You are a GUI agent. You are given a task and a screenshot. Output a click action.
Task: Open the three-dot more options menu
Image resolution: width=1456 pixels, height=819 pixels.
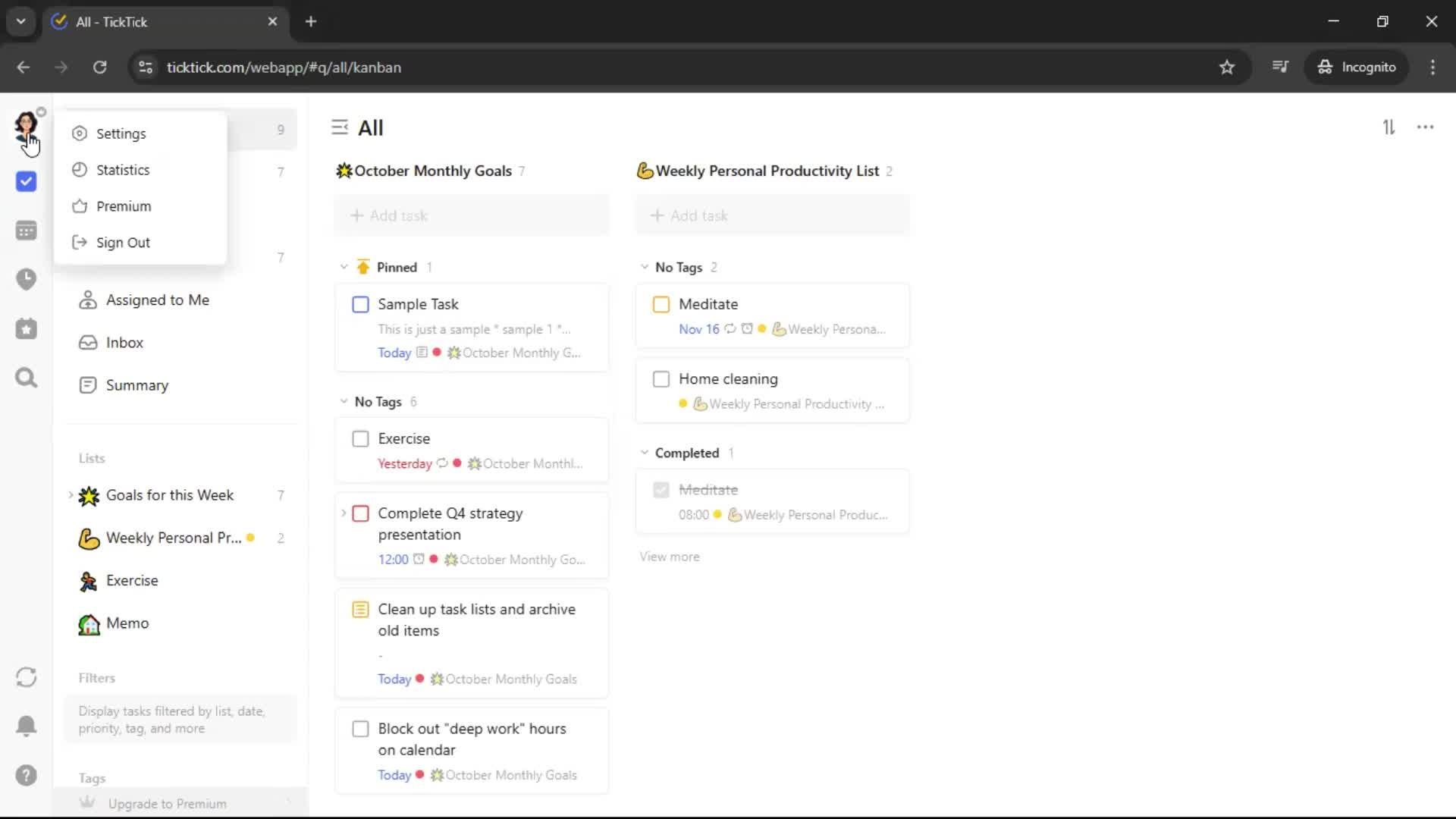click(1425, 127)
